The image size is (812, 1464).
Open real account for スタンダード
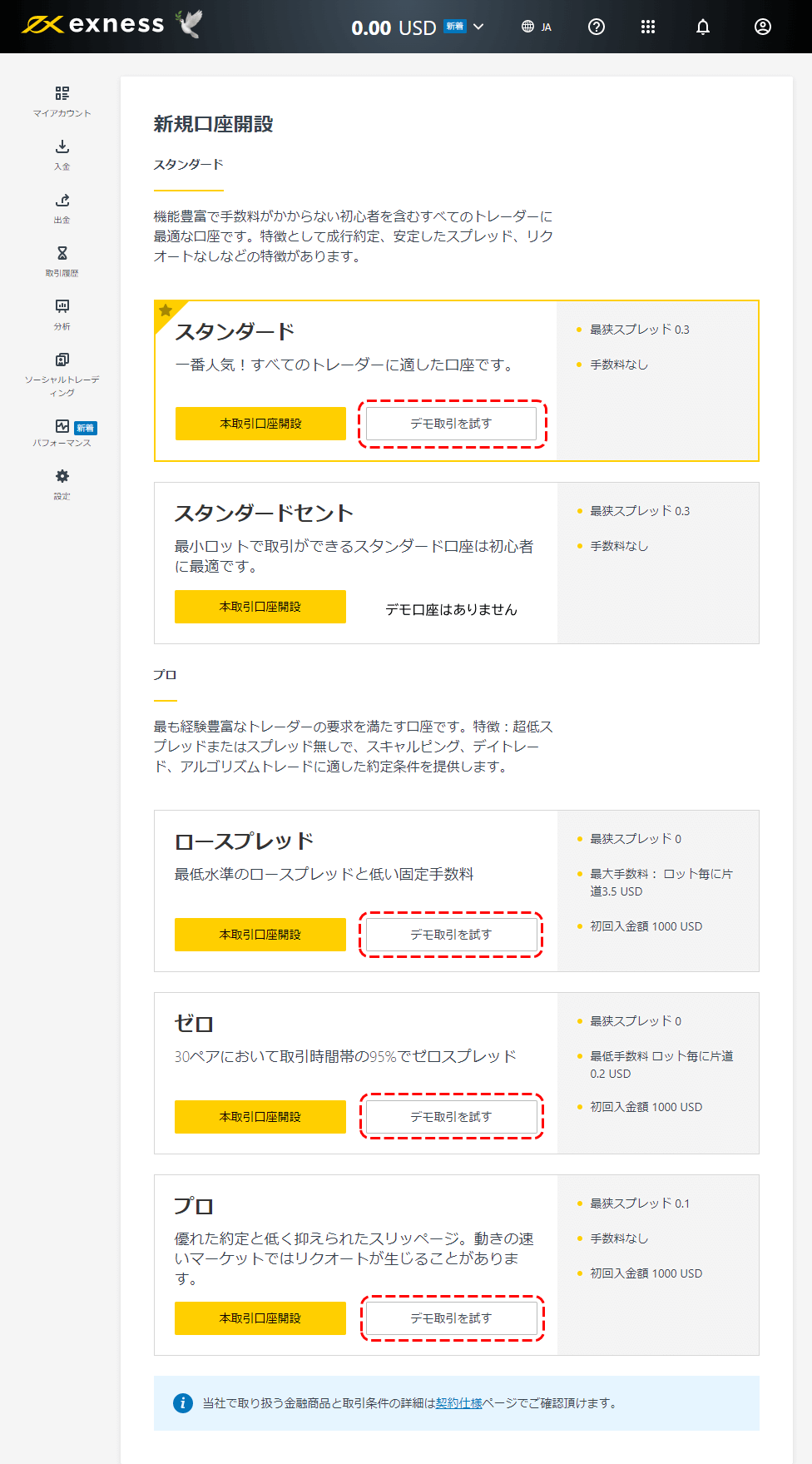(260, 424)
